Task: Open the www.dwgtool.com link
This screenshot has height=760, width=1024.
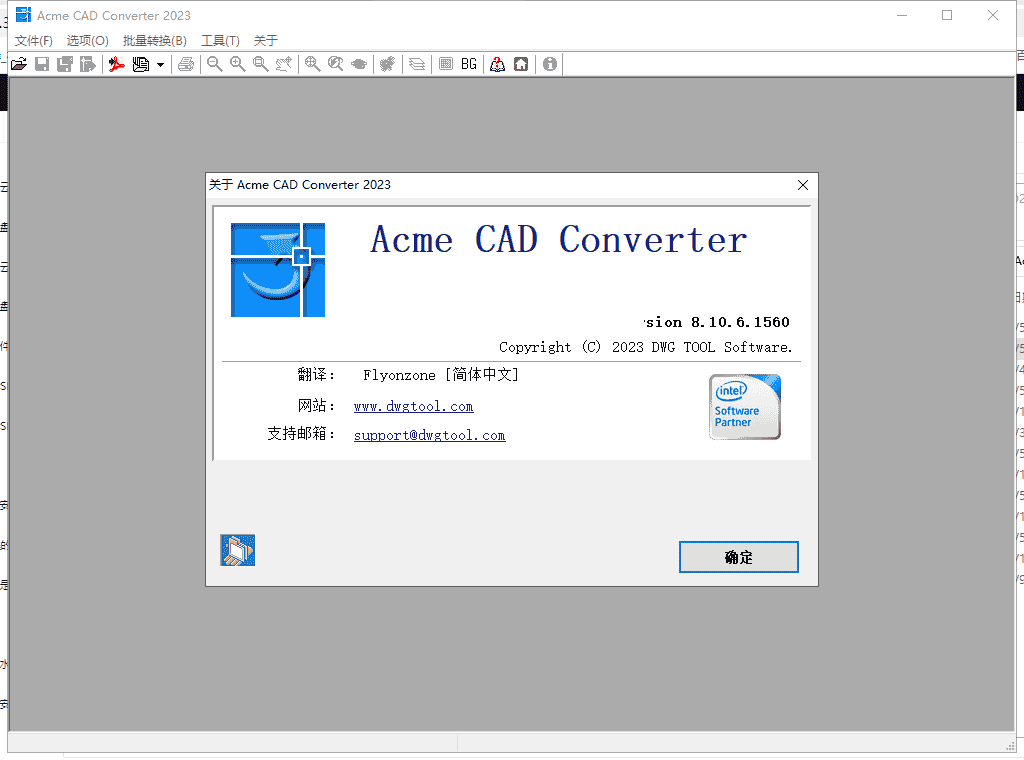Action: [413, 406]
